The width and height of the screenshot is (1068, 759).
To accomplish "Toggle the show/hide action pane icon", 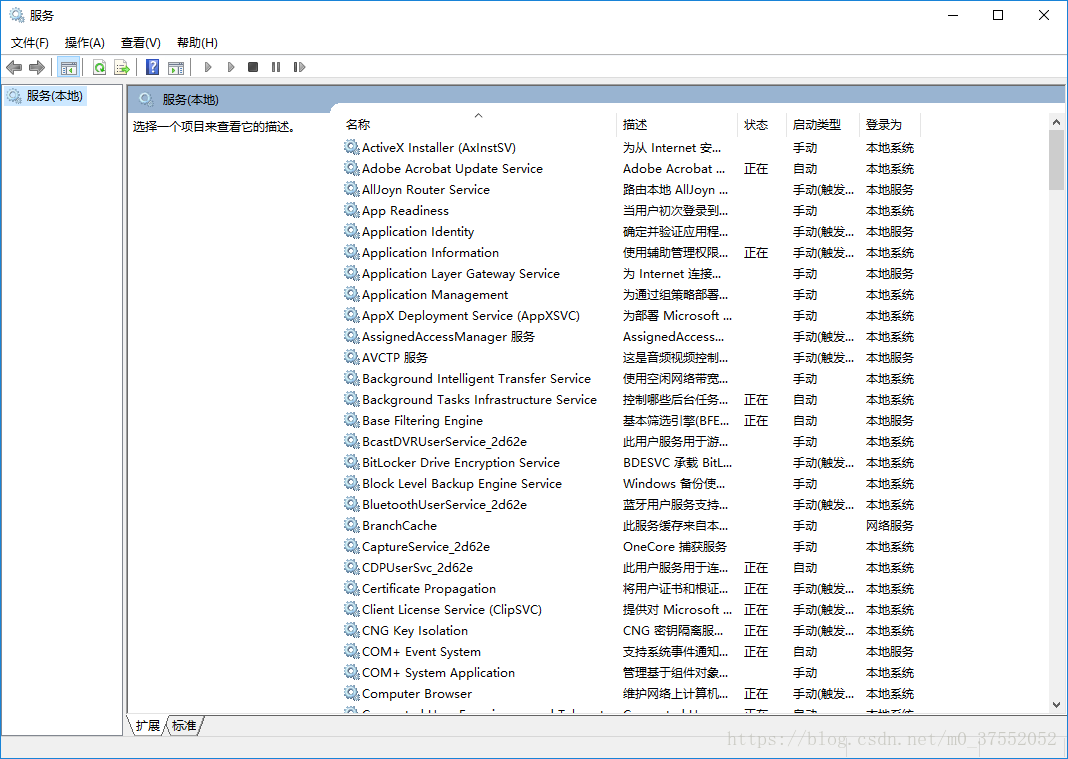I will (176, 67).
